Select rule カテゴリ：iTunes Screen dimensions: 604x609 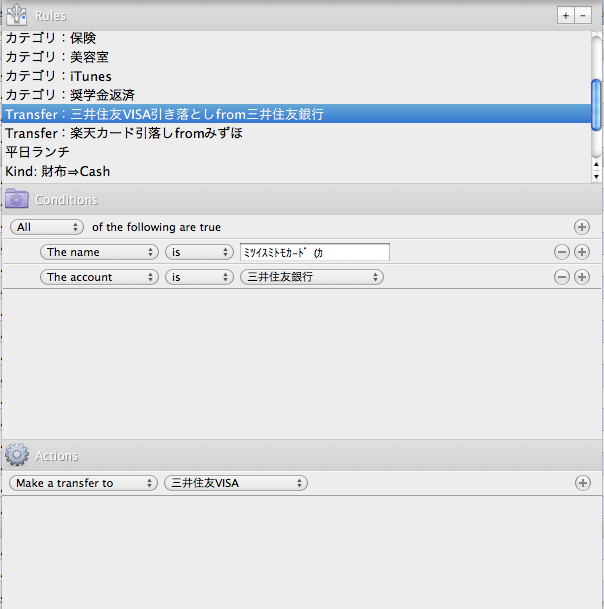(x=296, y=76)
